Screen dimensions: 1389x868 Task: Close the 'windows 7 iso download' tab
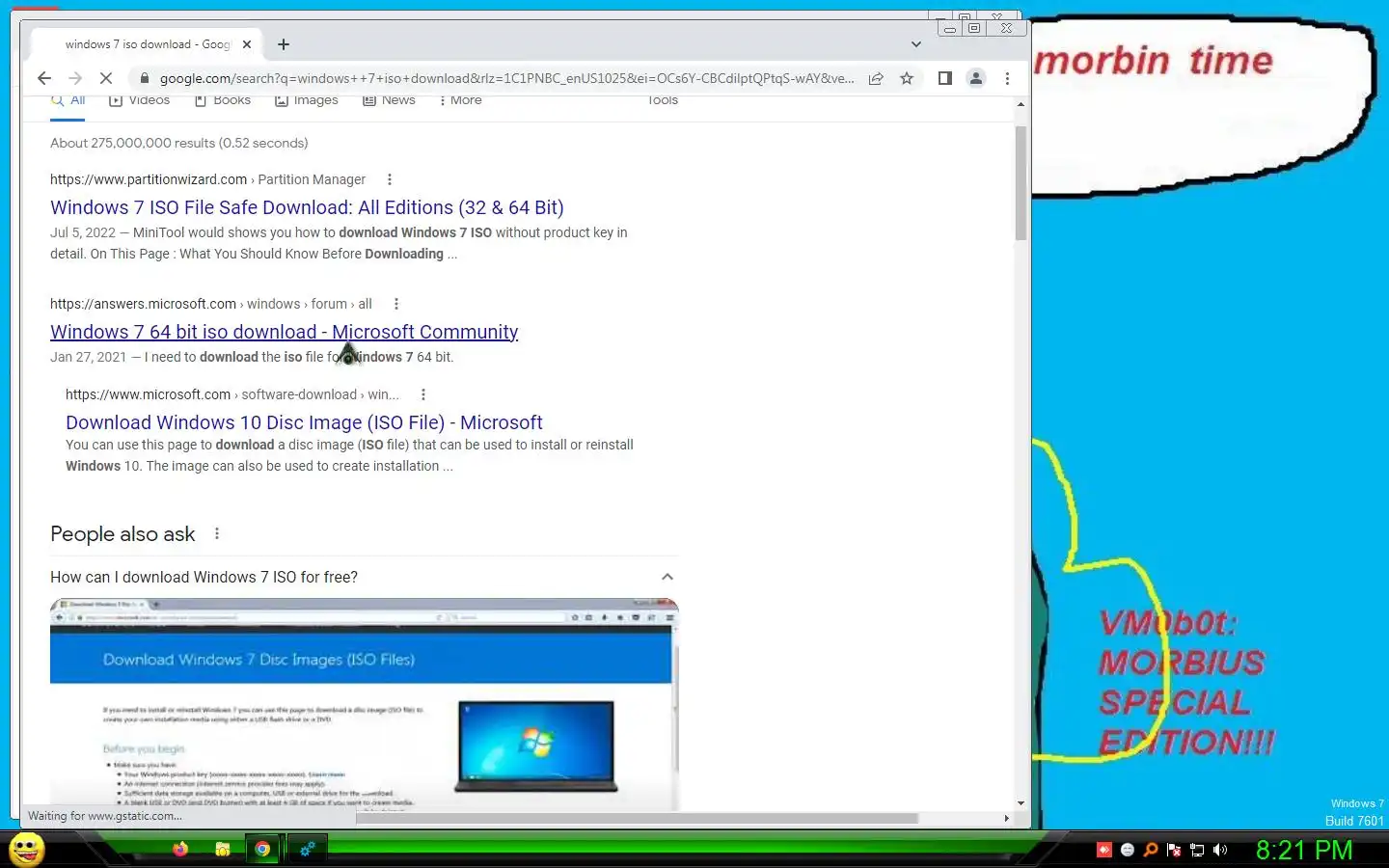(x=247, y=44)
